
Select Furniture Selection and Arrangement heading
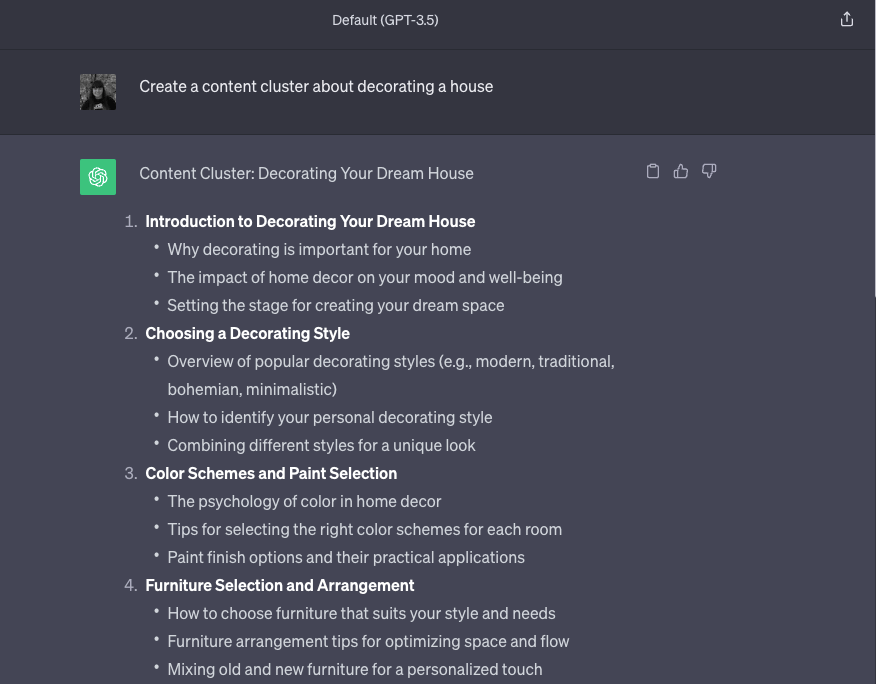point(279,585)
